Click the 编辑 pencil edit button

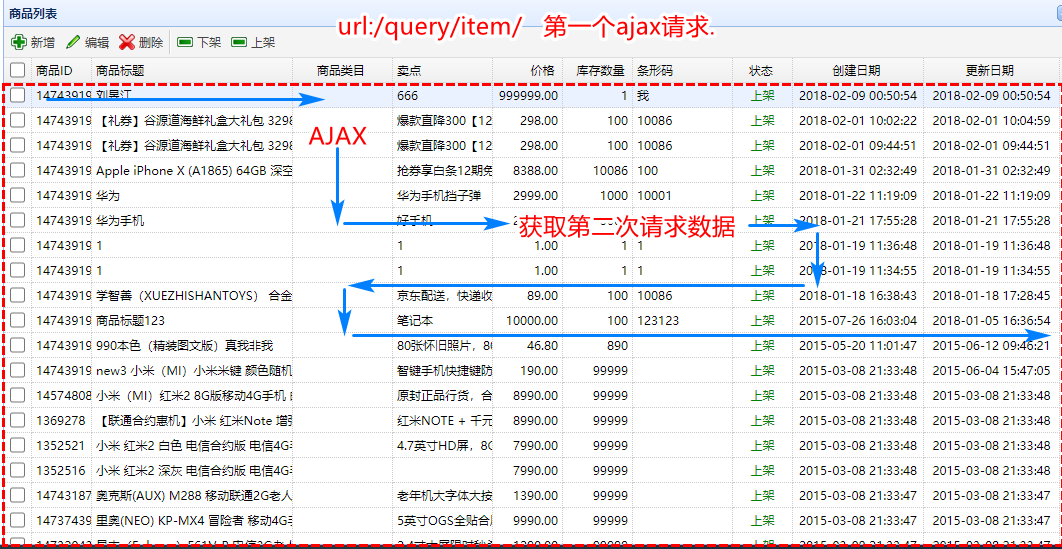pyautogui.click(x=87, y=43)
